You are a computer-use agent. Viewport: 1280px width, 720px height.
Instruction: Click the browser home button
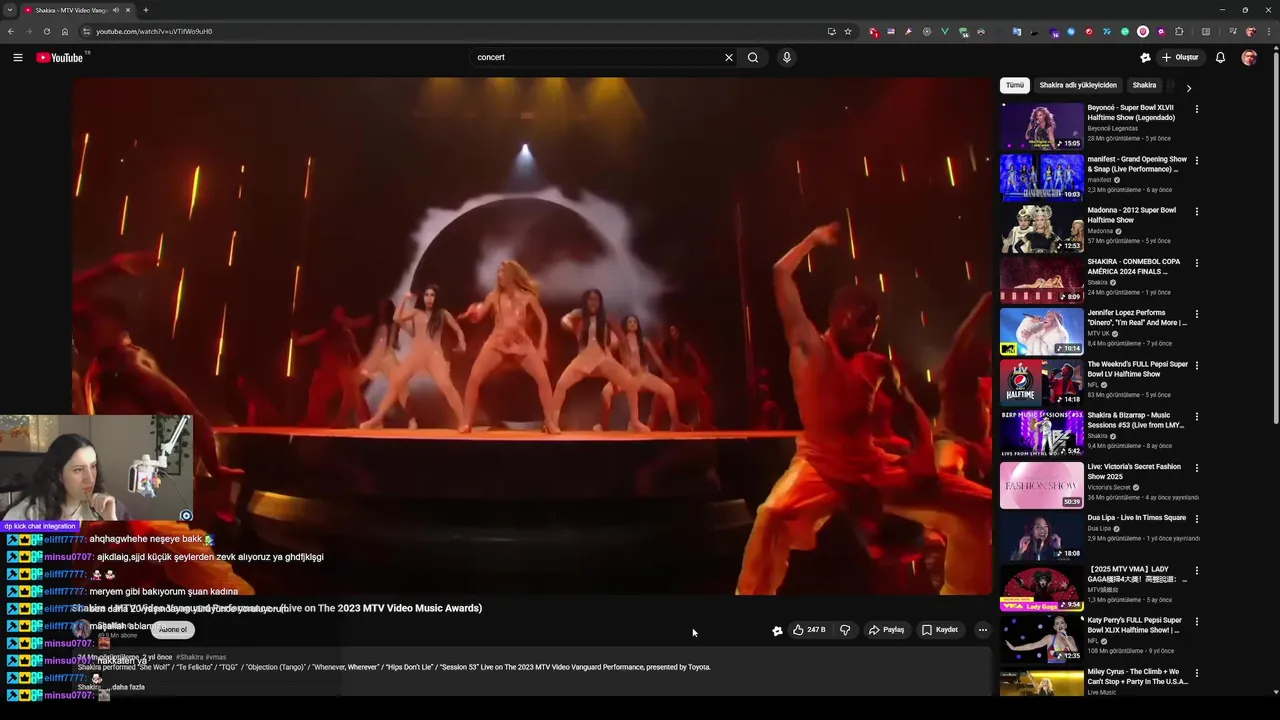coord(65,31)
